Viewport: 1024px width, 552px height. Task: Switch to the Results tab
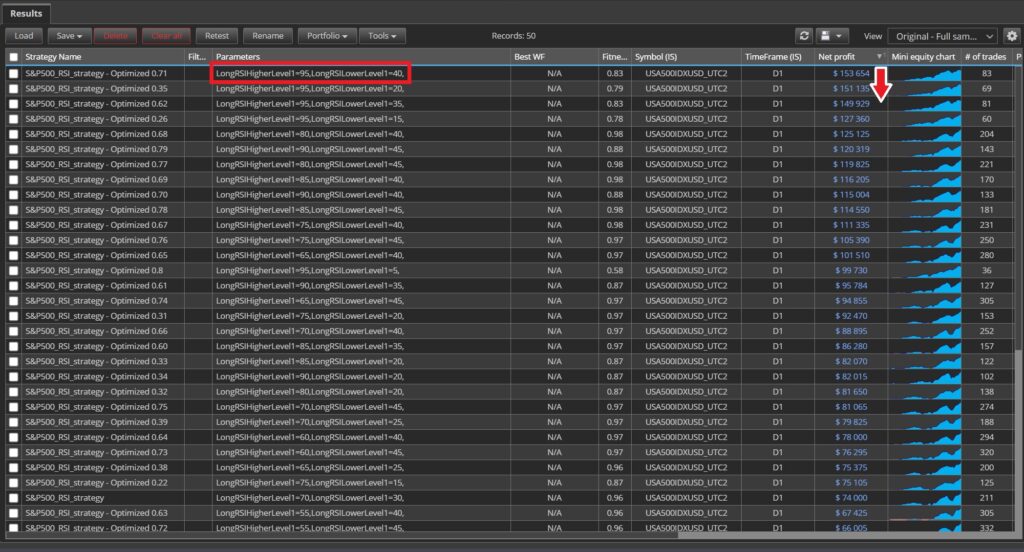click(26, 13)
